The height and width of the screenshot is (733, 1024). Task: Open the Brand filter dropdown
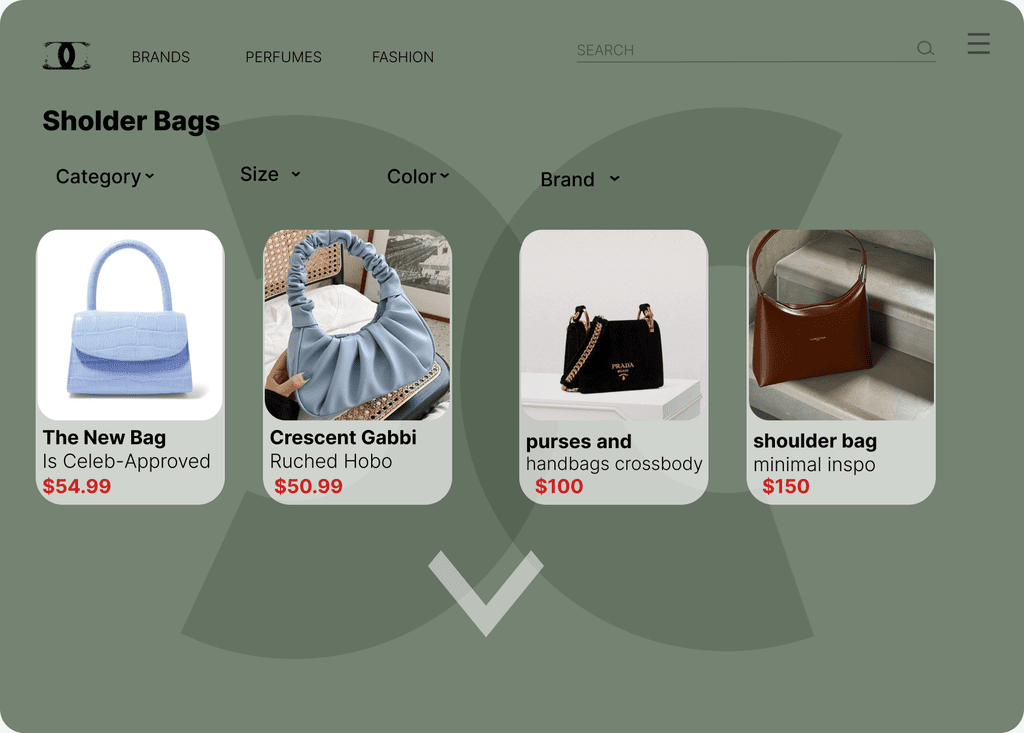tap(580, 179)
